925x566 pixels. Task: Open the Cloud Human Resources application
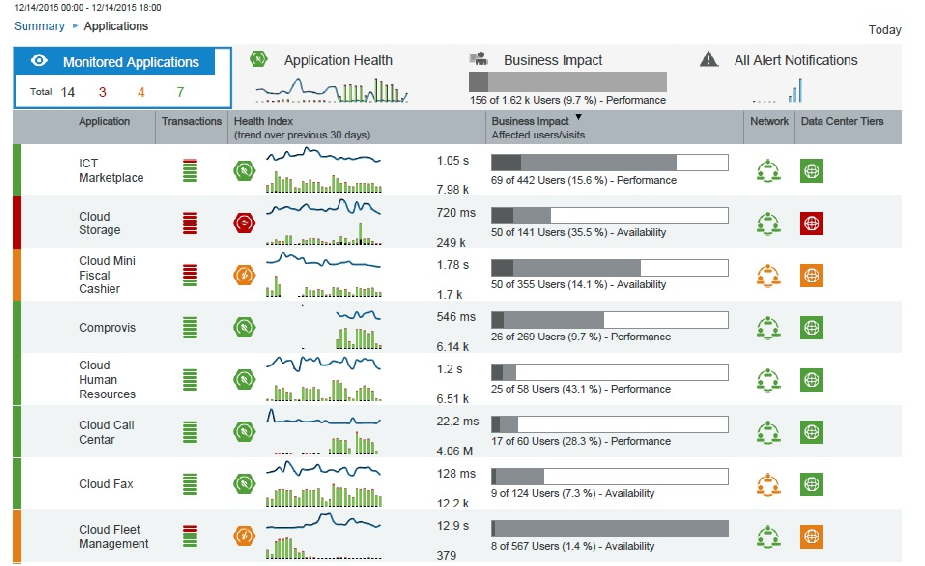click(107, 380)
